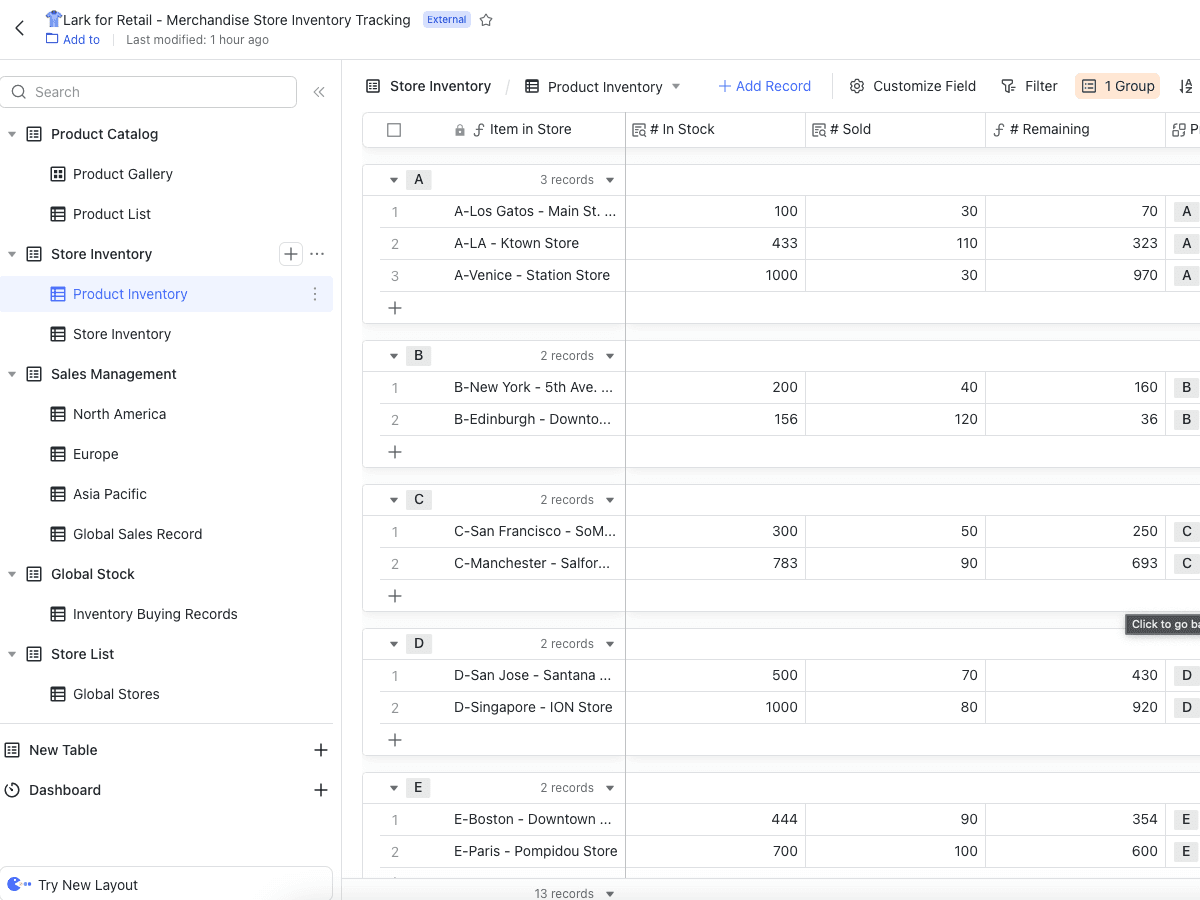The height and width of the screenshot is (900, 1200).
Task: Open more options for Product Inventory view
Action: [315, 294]
